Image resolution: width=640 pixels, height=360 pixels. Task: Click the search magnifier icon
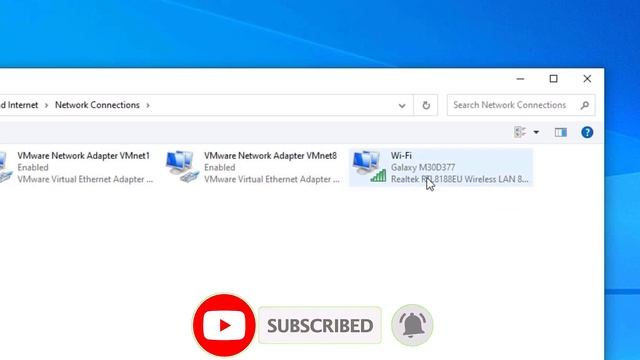click(x=584, y=105)
